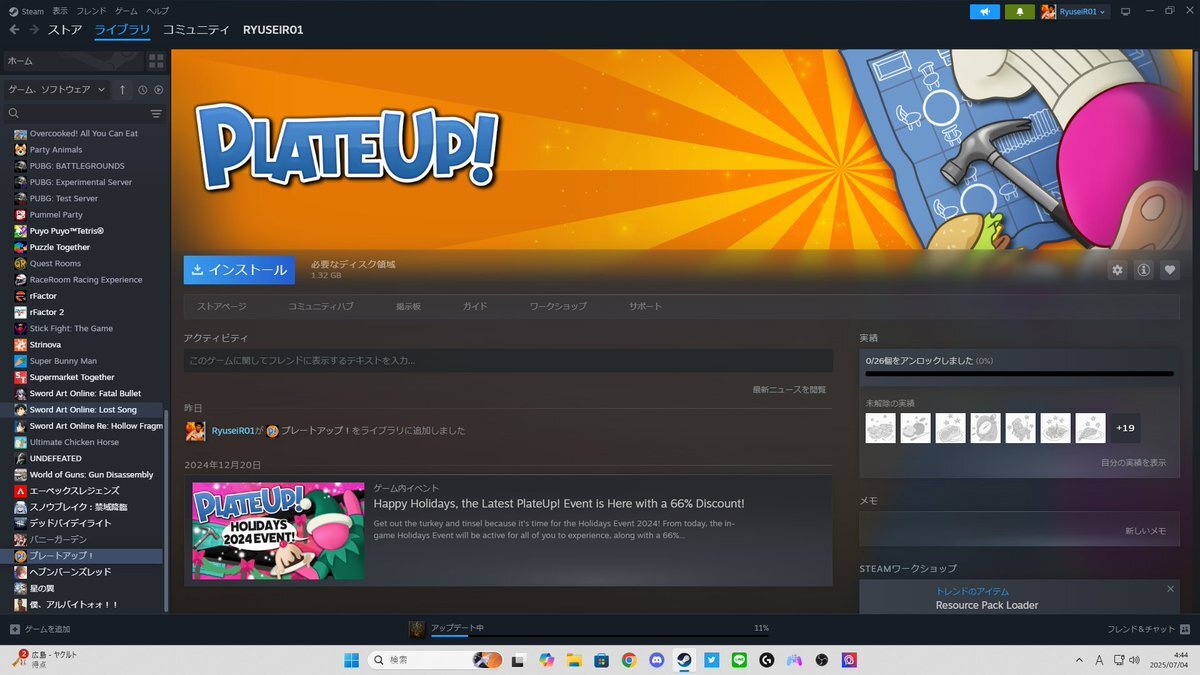Select Ultimate Chicken Horse in library
The height and width of the screenshot is (675, 1200).
pyautogui.click(x=74, y=442)
